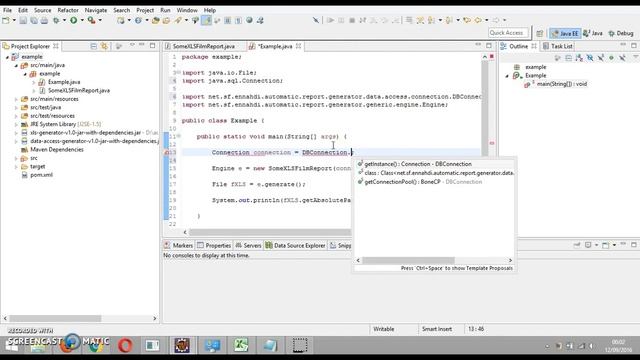Image resolution: width=640 pixels, height=360 pixels.
Task: Click the Back navigation arrow icon
Action: [x=478, y=20]
